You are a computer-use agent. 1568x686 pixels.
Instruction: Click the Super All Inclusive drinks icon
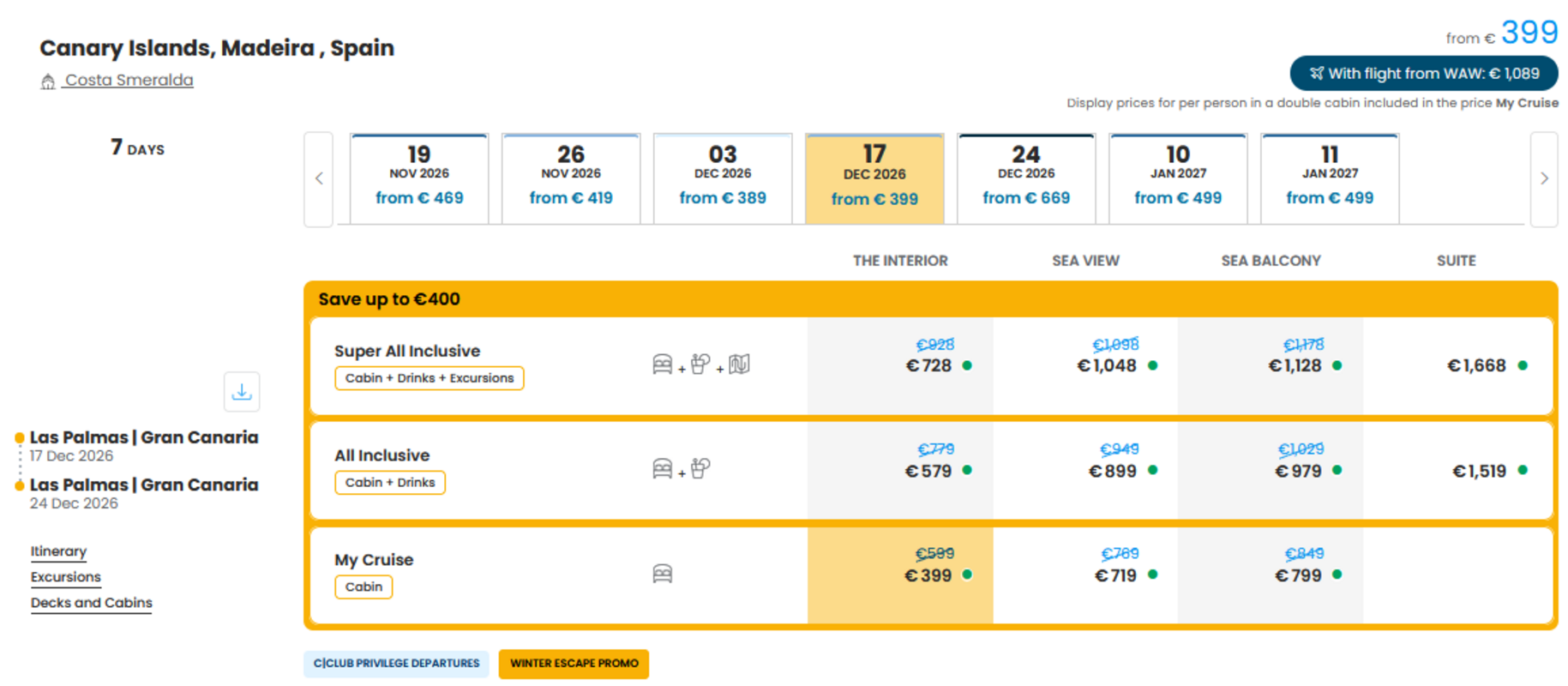(x=700, y=364)
